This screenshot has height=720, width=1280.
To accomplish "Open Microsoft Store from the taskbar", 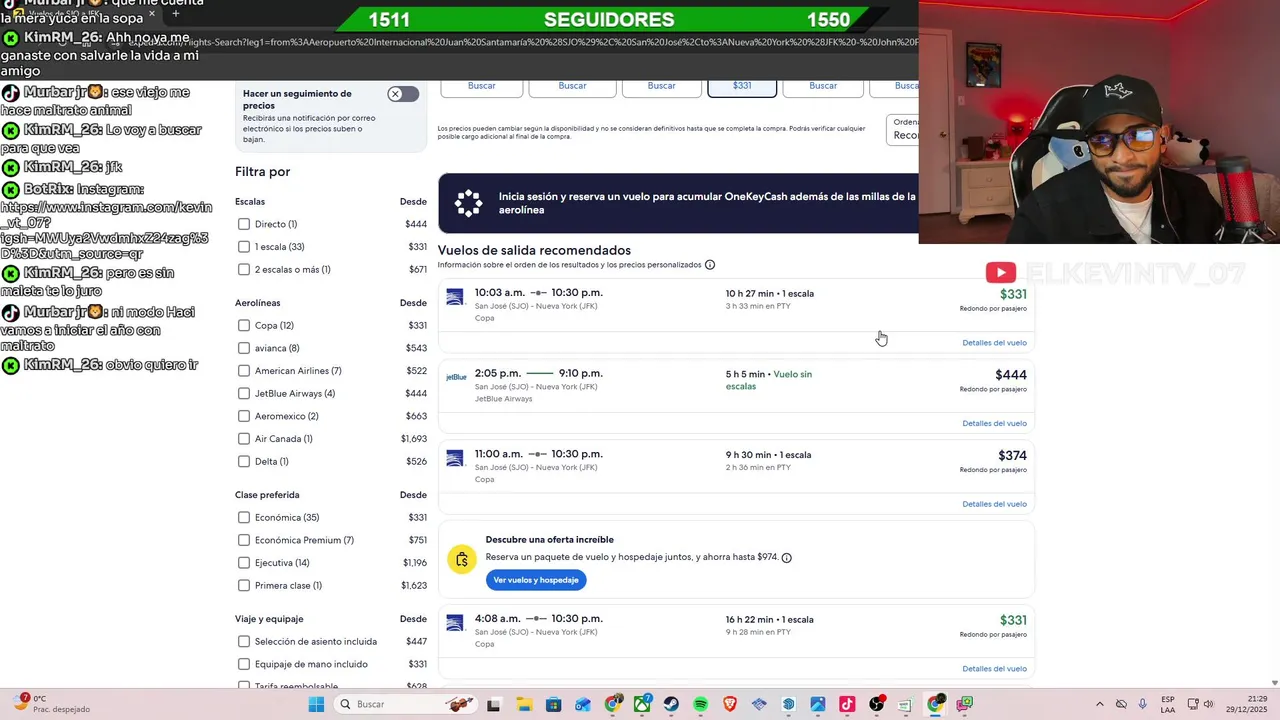I will [553, 704].
